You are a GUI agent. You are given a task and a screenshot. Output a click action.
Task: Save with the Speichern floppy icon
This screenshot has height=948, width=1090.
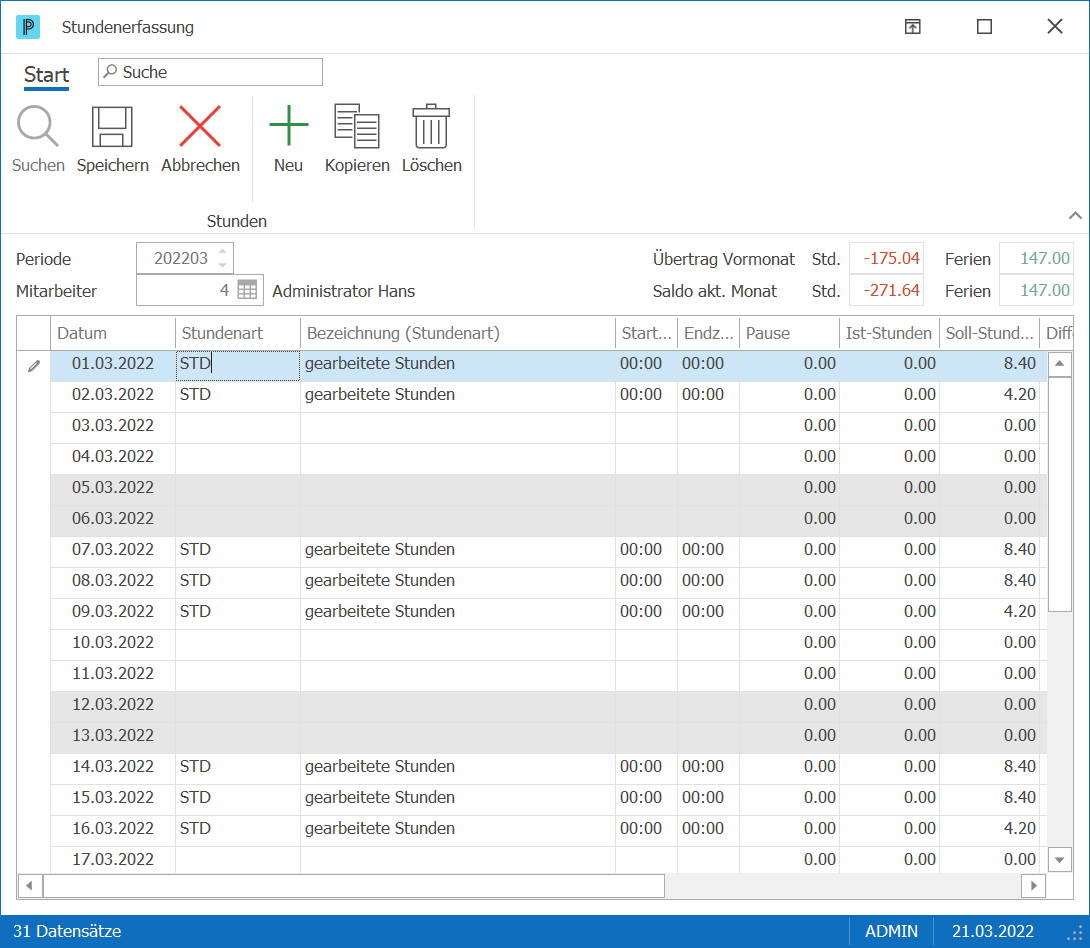[112, 126]
